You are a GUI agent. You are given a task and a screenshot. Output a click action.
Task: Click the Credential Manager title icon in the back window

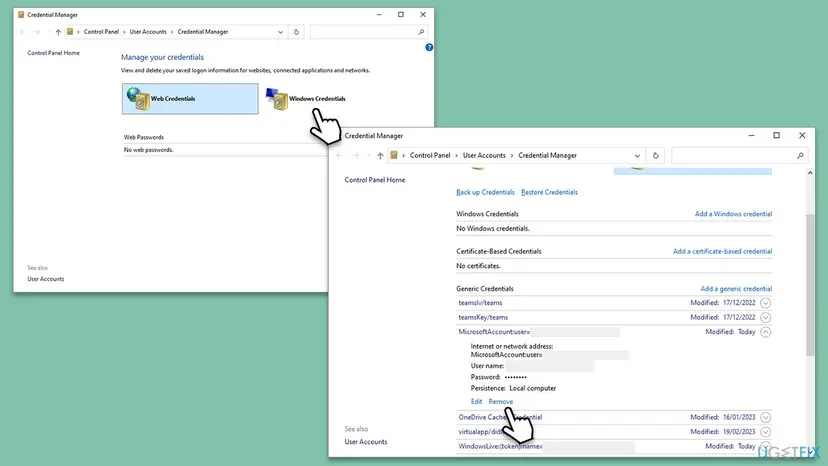(x=21, y=15)
